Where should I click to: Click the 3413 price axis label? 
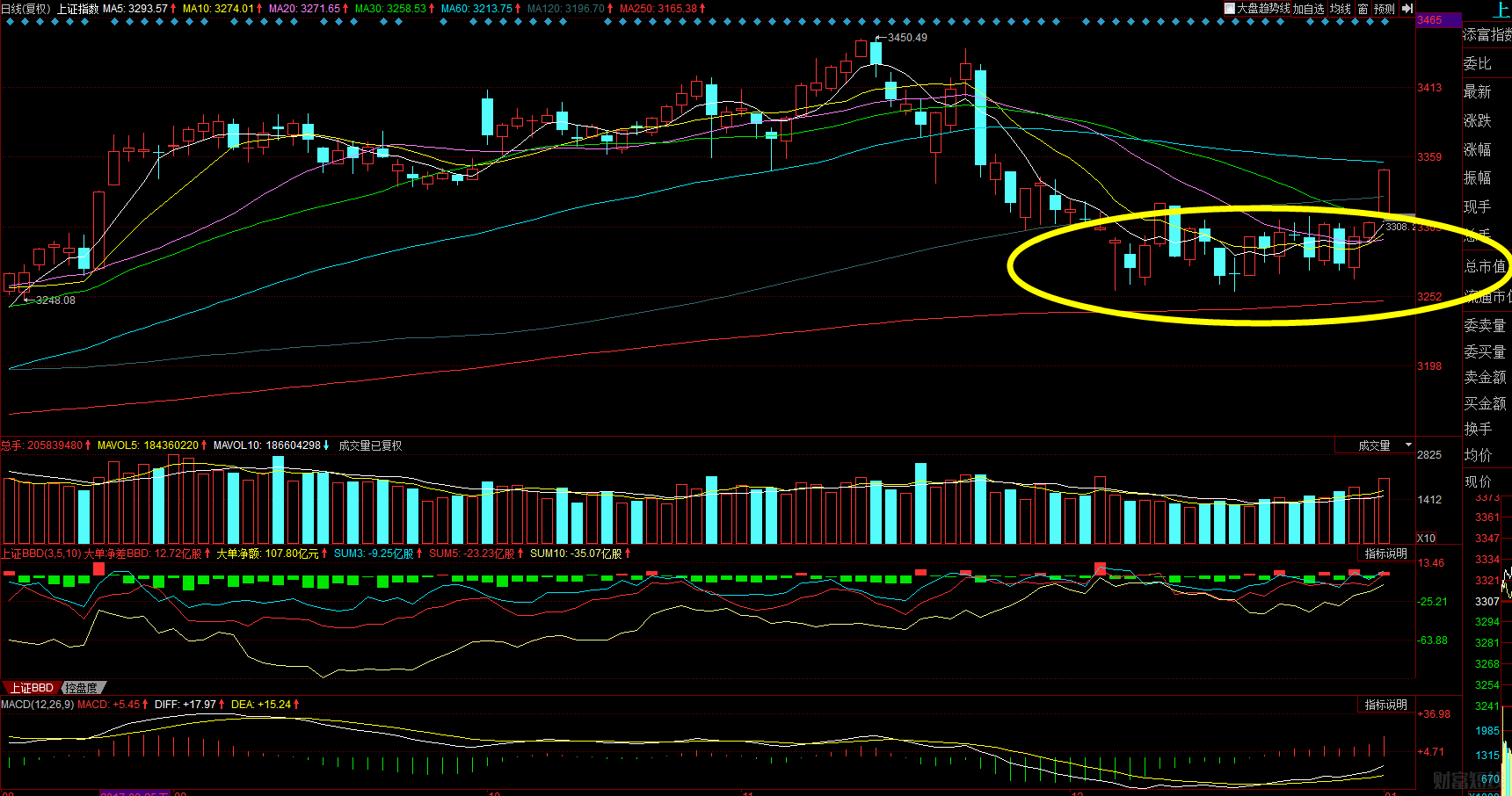click(1429, 88)
